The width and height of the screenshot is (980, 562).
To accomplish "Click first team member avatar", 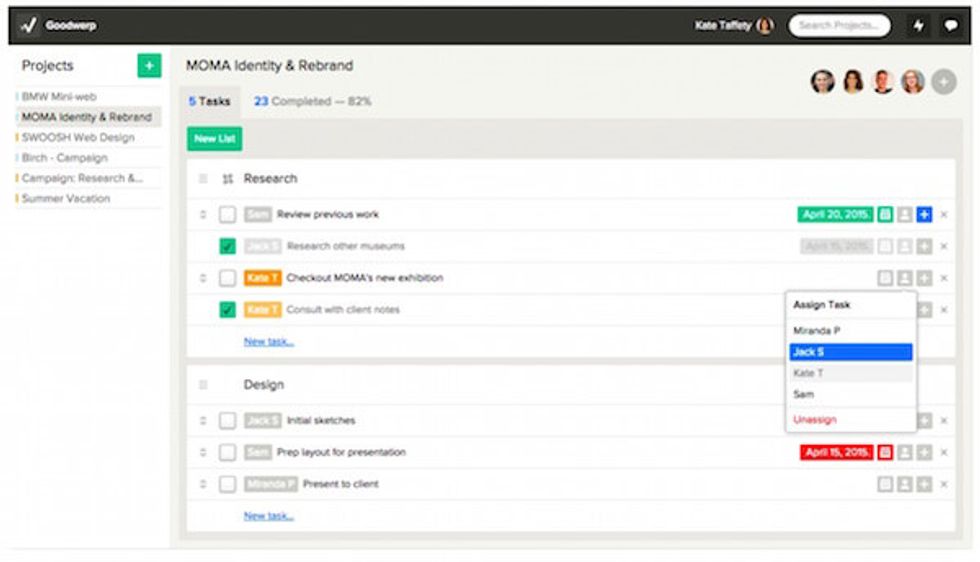I will [822, 82].
